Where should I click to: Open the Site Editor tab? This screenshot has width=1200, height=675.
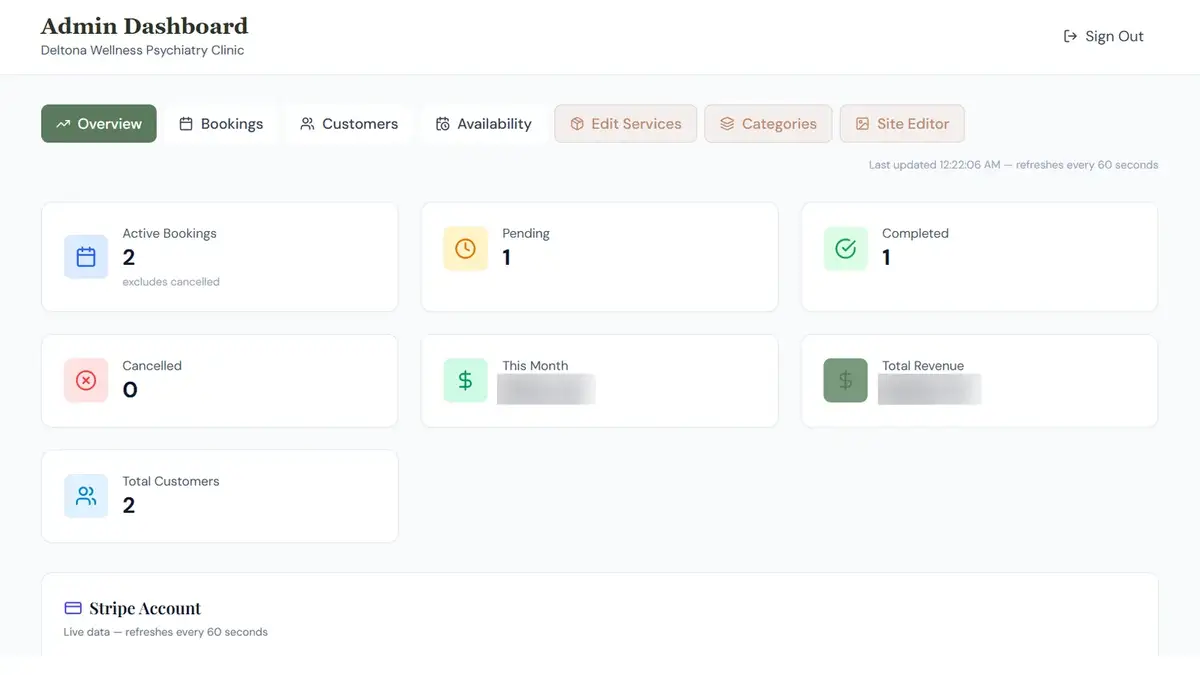click(x=902, y=124)
